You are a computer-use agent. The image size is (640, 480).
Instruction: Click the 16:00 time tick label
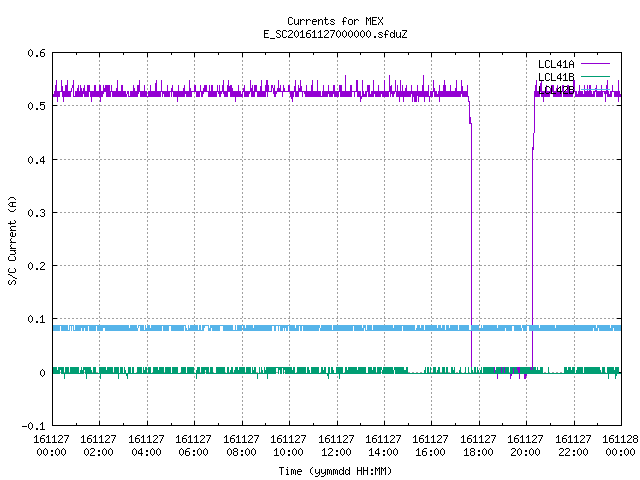coord(430,452)
